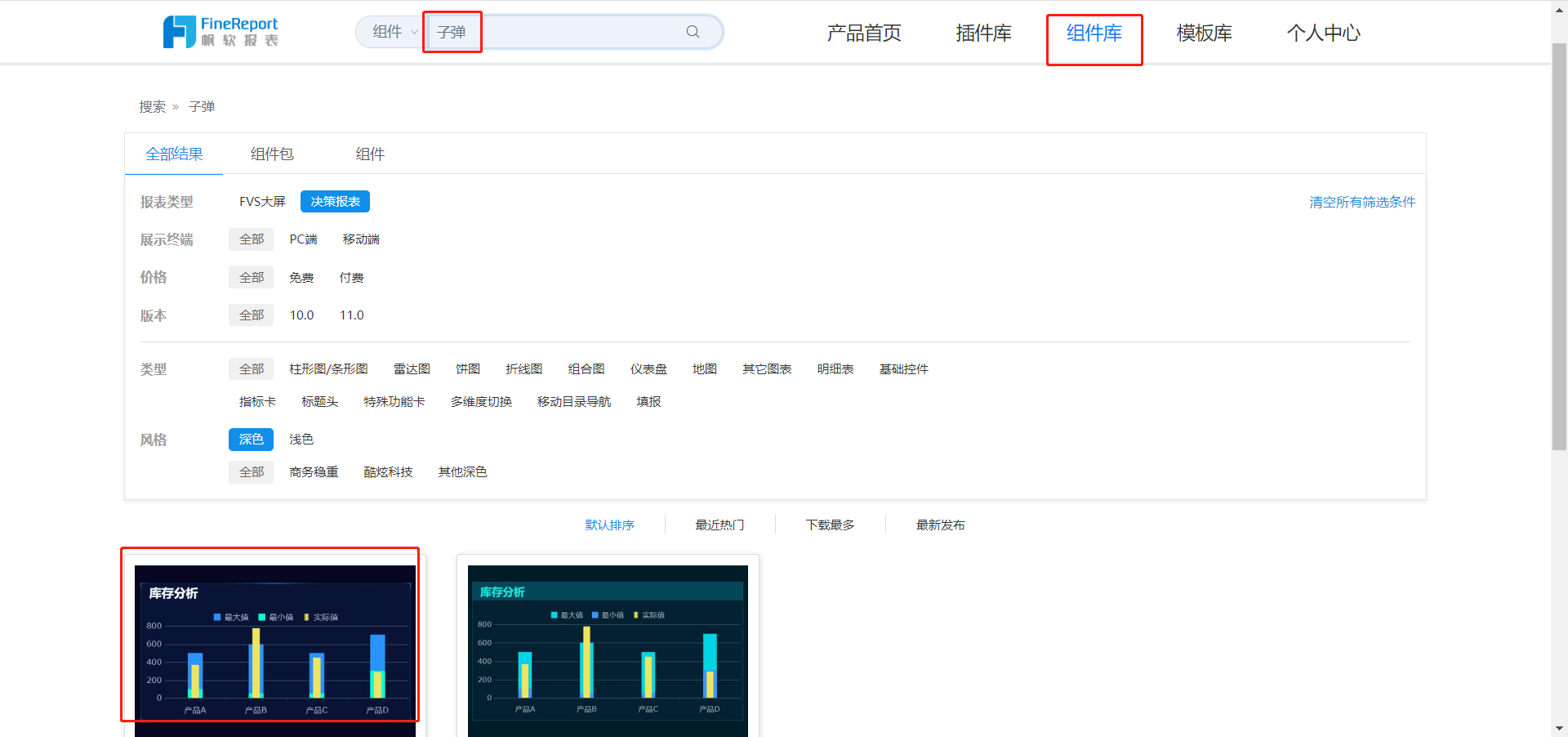Switch to the 全部结果 tab
The image size is (1568, 737).
coord(174,154)
